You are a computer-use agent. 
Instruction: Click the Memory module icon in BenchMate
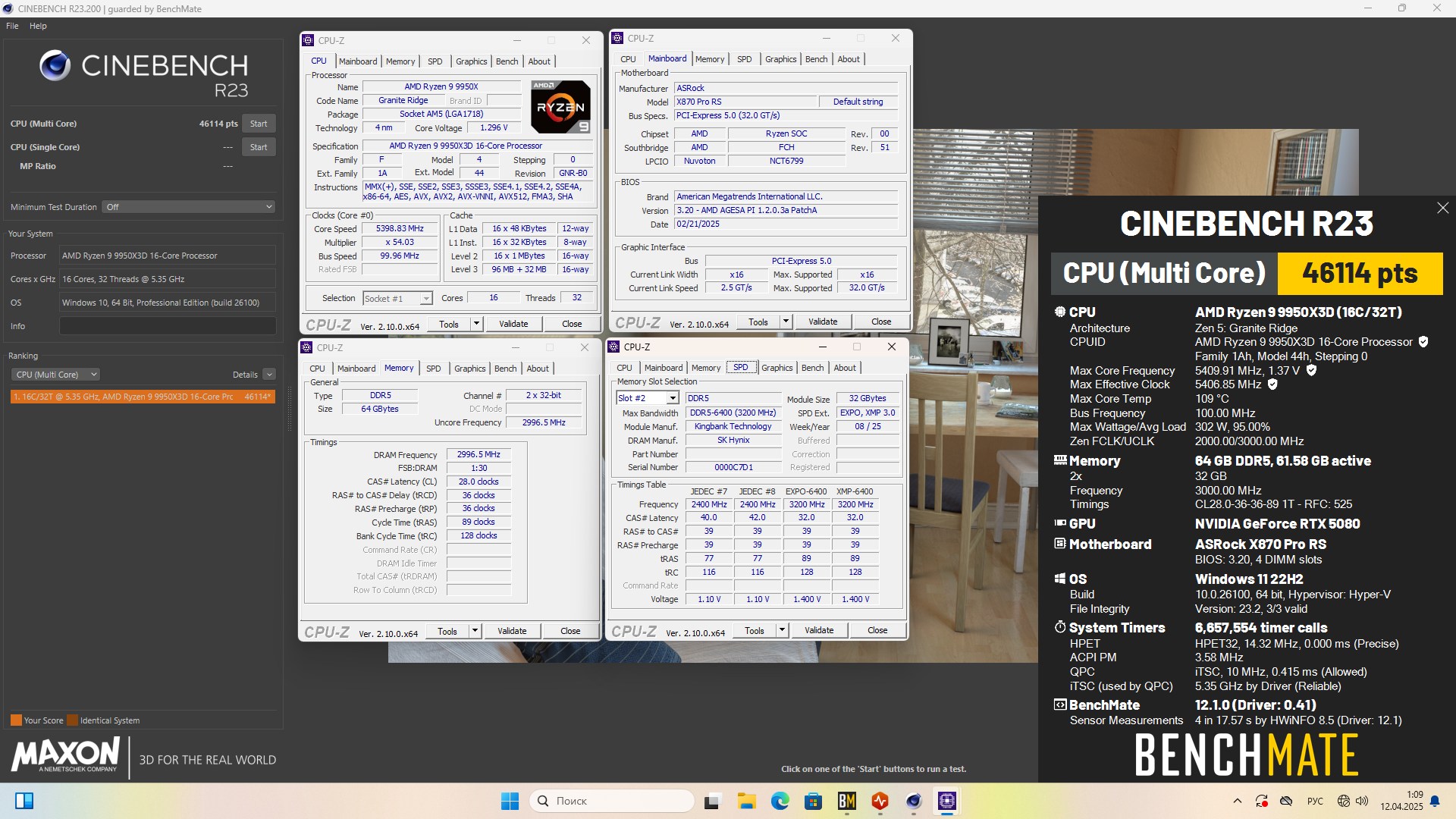[x=1061, y=460]
